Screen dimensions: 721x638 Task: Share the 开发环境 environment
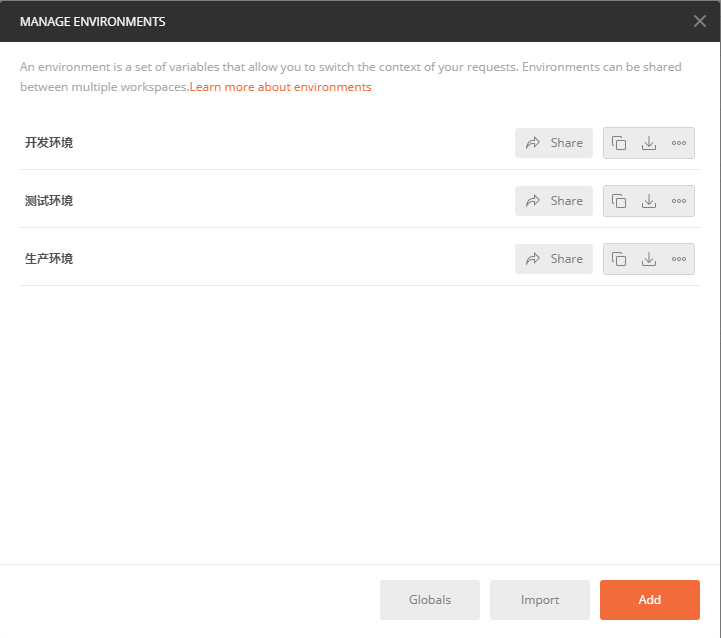coord(554,143)
